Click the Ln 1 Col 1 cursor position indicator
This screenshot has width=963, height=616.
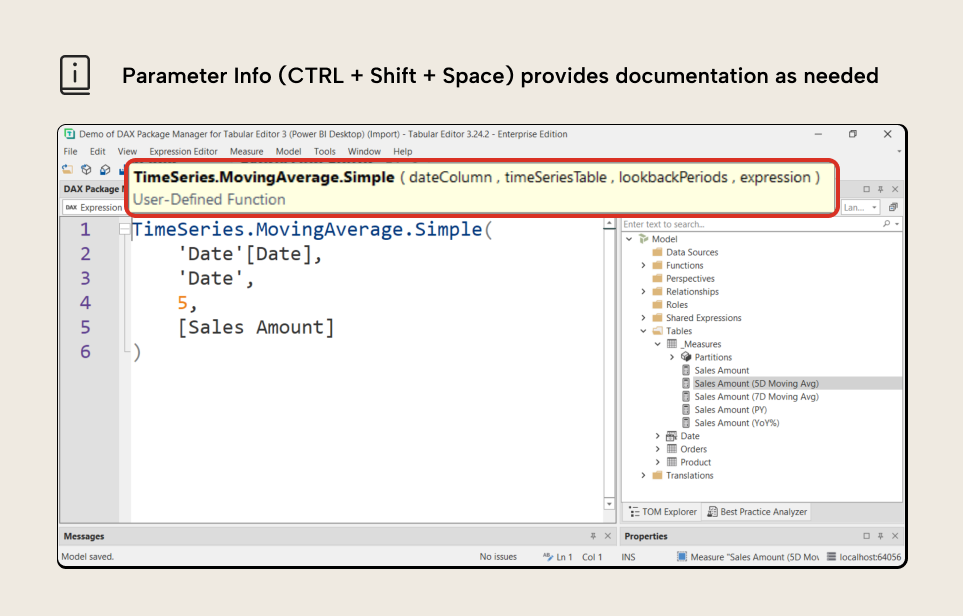point(575,557)
